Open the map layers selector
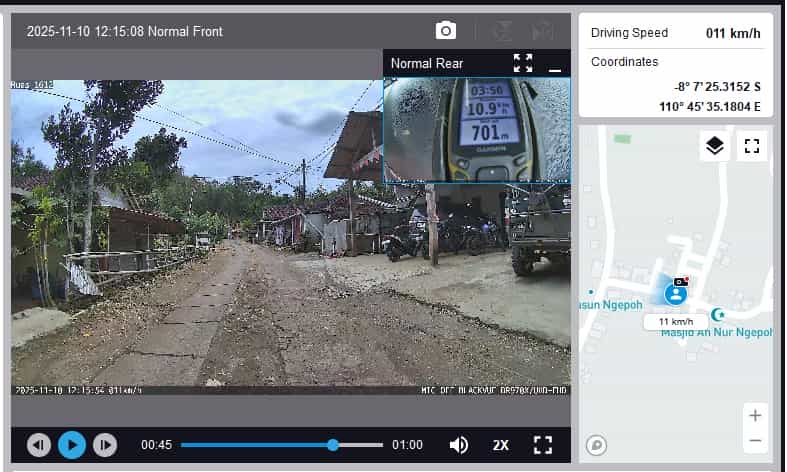Image resolution: width=787 pixels, height=472 pixels. pos(714,147)
